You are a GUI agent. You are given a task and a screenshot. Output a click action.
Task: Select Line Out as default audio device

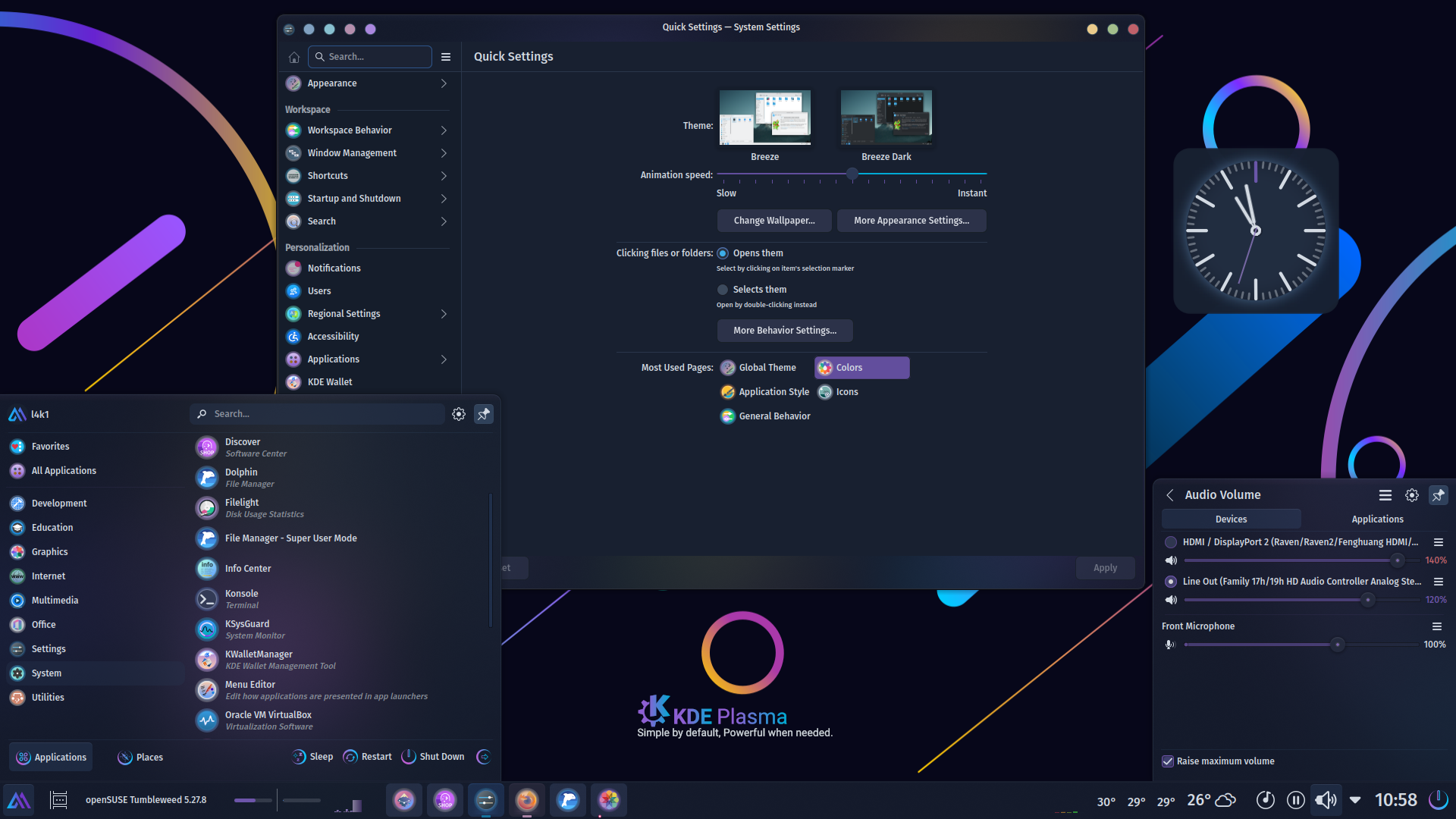coord(1171,582)
